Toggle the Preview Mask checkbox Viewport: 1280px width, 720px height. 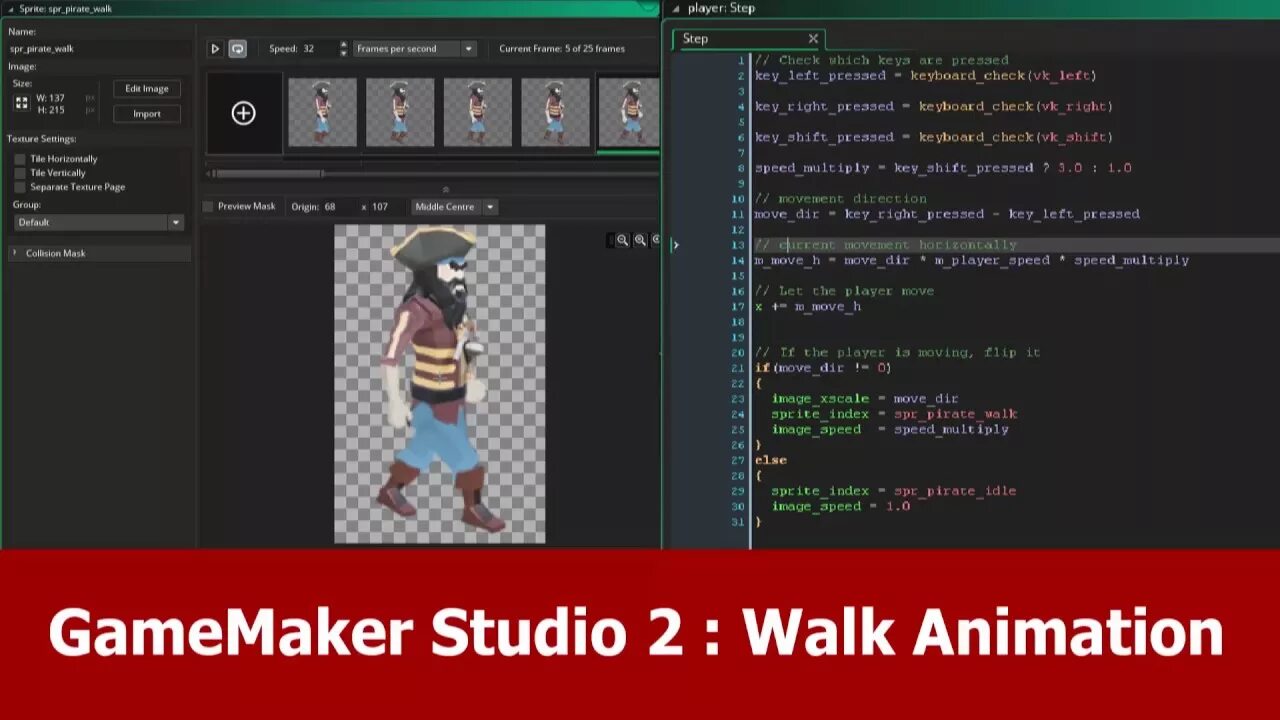click(208, 207)
